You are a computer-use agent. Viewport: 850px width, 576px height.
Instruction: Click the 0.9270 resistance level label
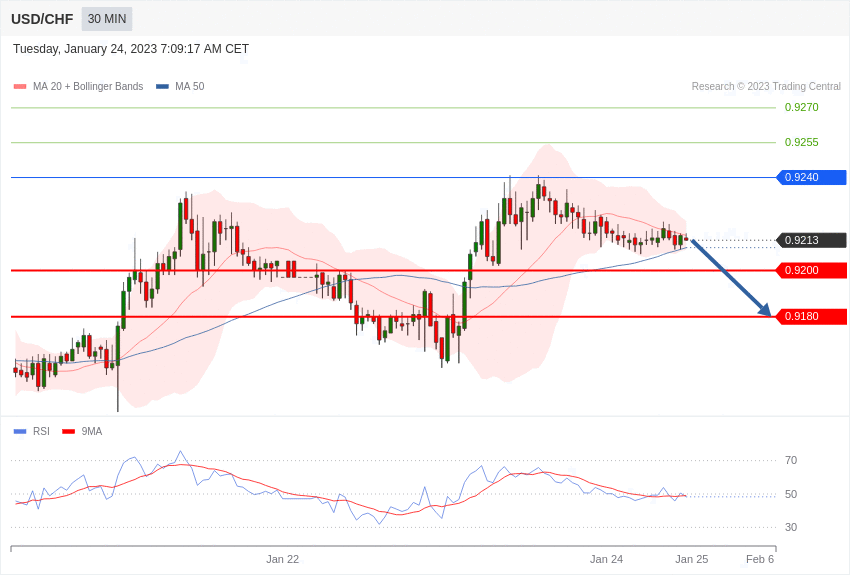pyautogui.click(x=801, y=107)
